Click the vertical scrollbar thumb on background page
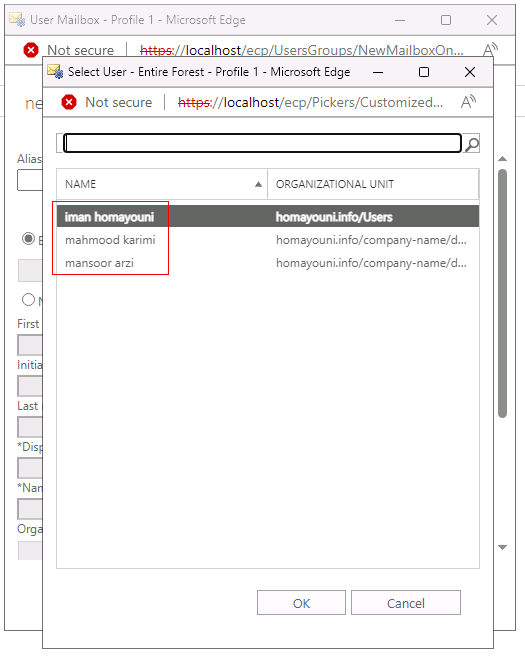This screenshot has width=525, height=662. [x=502, y=293]
